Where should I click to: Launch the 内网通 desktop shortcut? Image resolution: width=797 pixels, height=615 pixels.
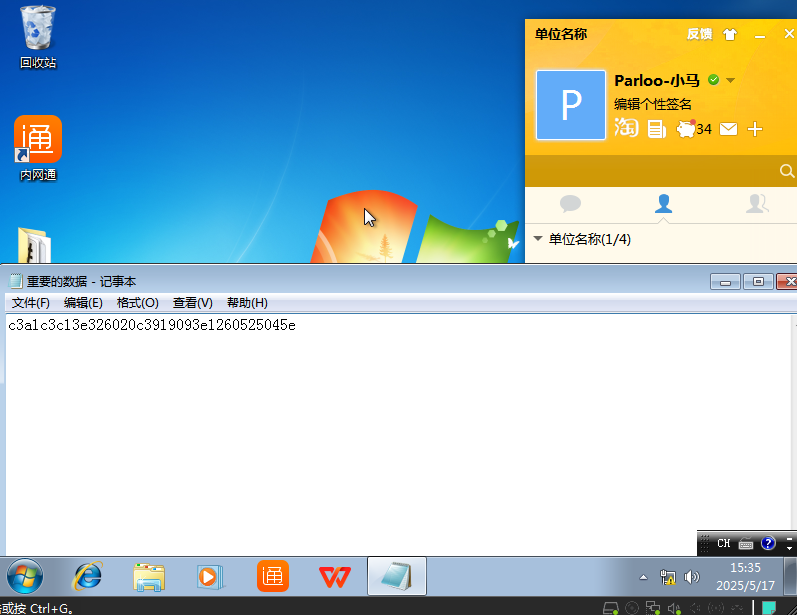click(38, 148)
